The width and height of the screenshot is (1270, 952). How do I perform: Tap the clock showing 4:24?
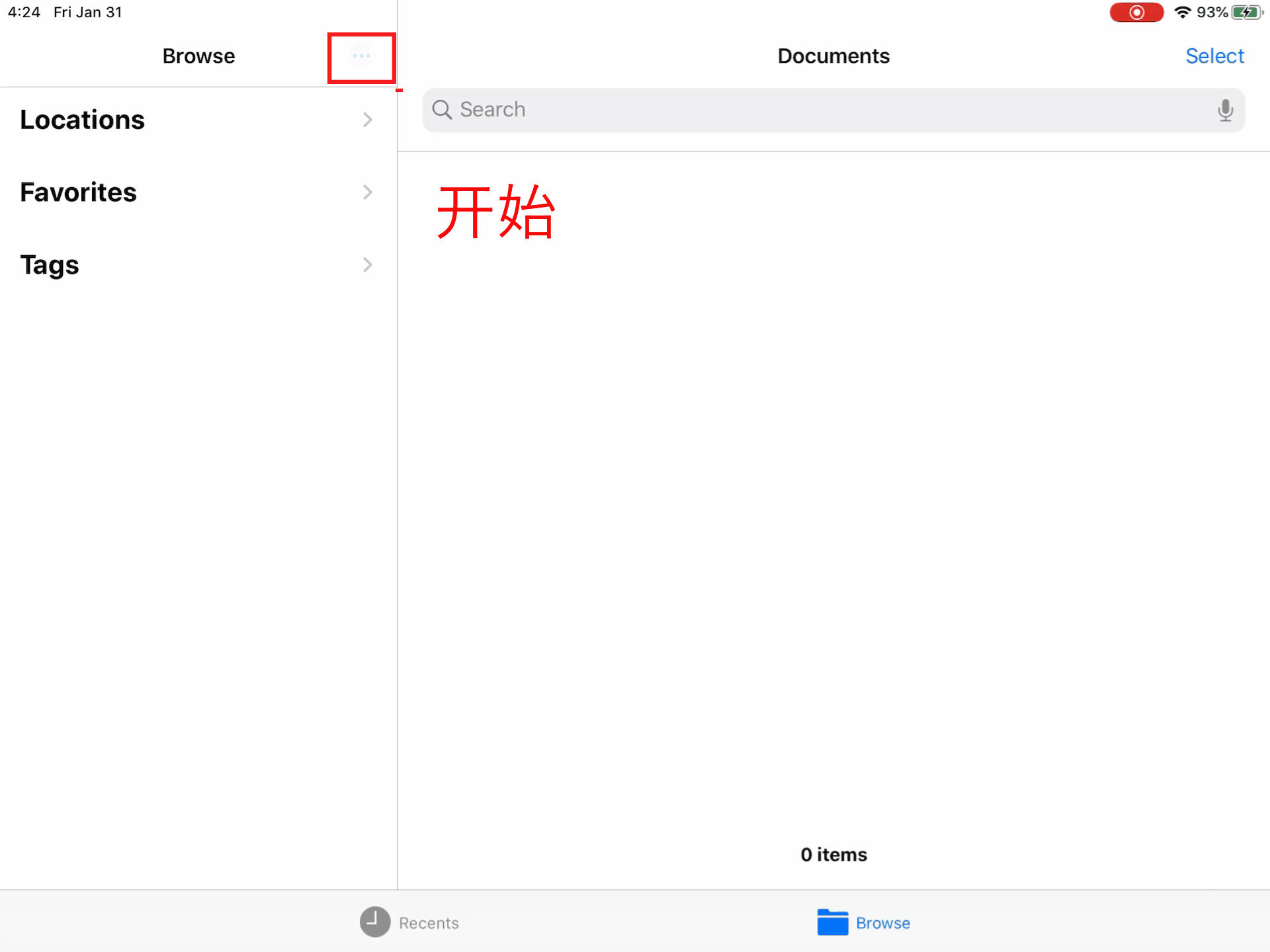point(24,12)
